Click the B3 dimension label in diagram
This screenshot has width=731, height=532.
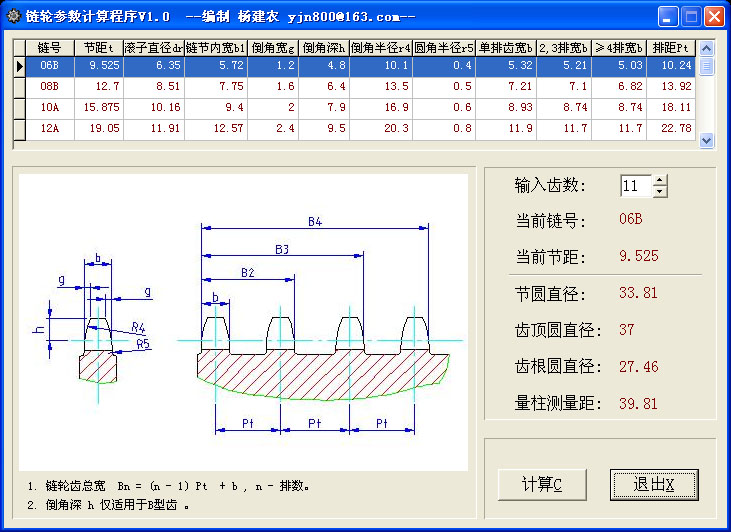282,250
